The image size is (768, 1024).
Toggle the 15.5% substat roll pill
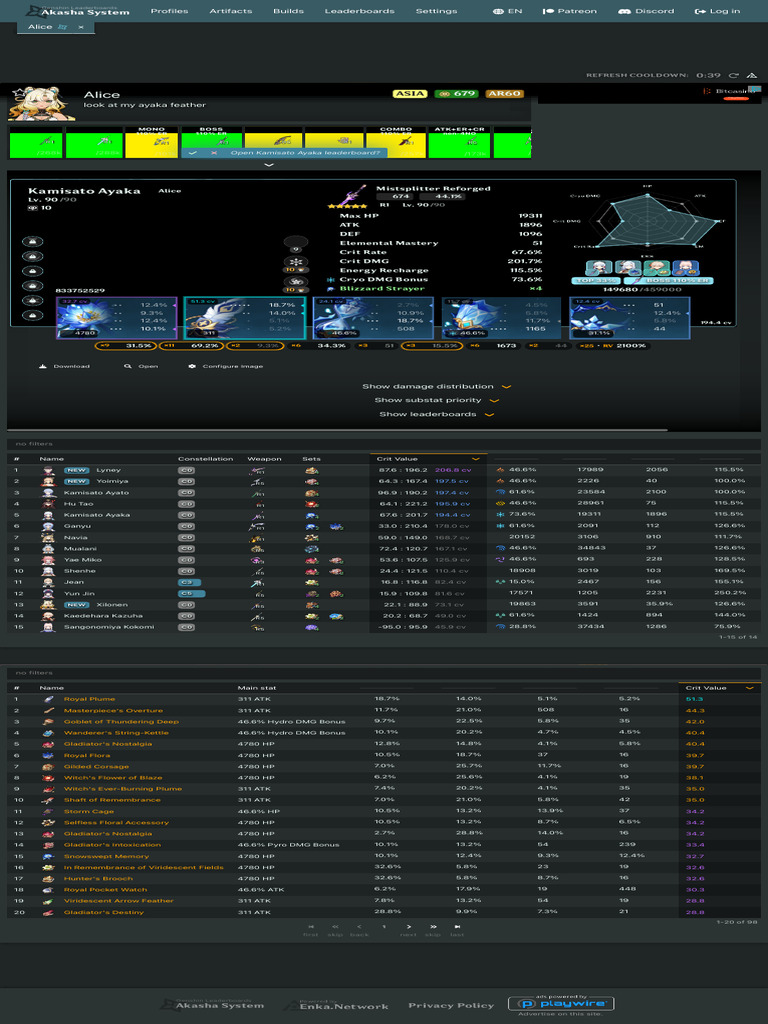point(432,345)
